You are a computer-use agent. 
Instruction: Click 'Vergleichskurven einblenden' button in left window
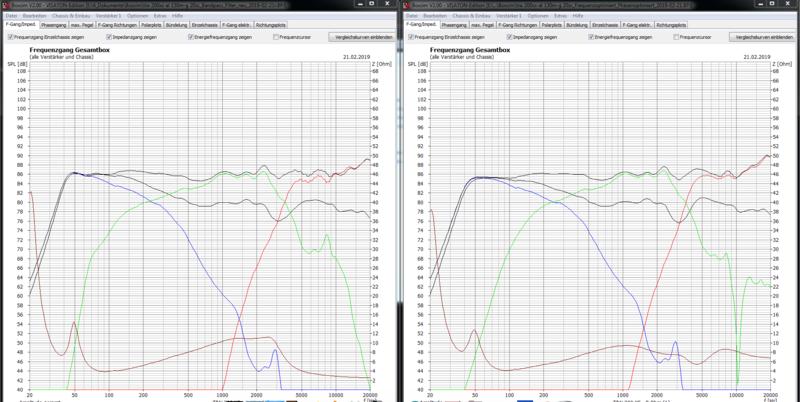tap(360, 36)
